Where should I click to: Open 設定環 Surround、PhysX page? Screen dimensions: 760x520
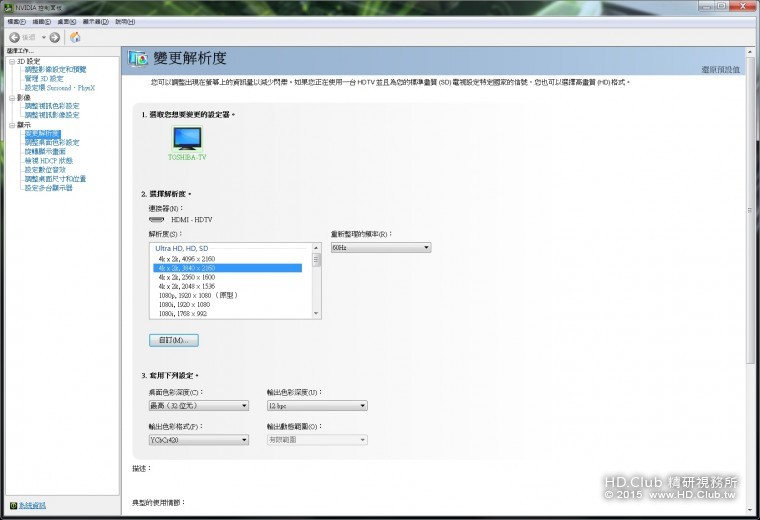pos(60,88)
